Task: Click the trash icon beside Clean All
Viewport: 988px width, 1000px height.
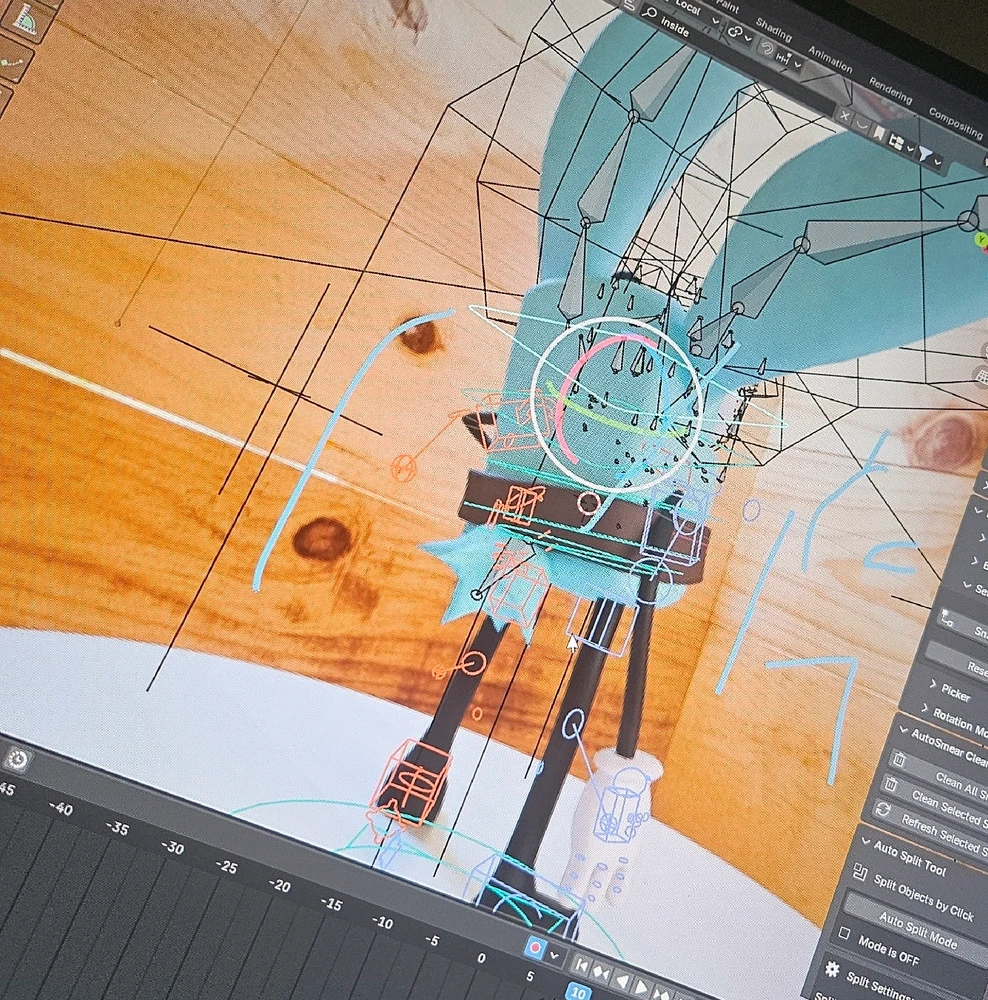Action: click(898, 761)
